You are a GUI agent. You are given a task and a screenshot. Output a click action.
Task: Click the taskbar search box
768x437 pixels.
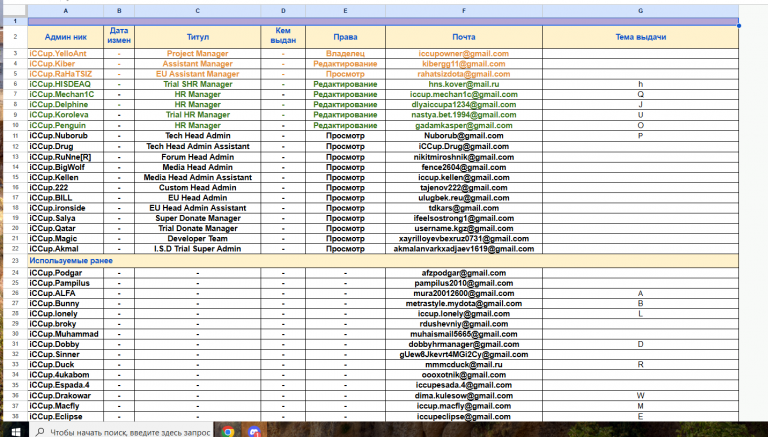pyautogui.click(x=122, y=432)
